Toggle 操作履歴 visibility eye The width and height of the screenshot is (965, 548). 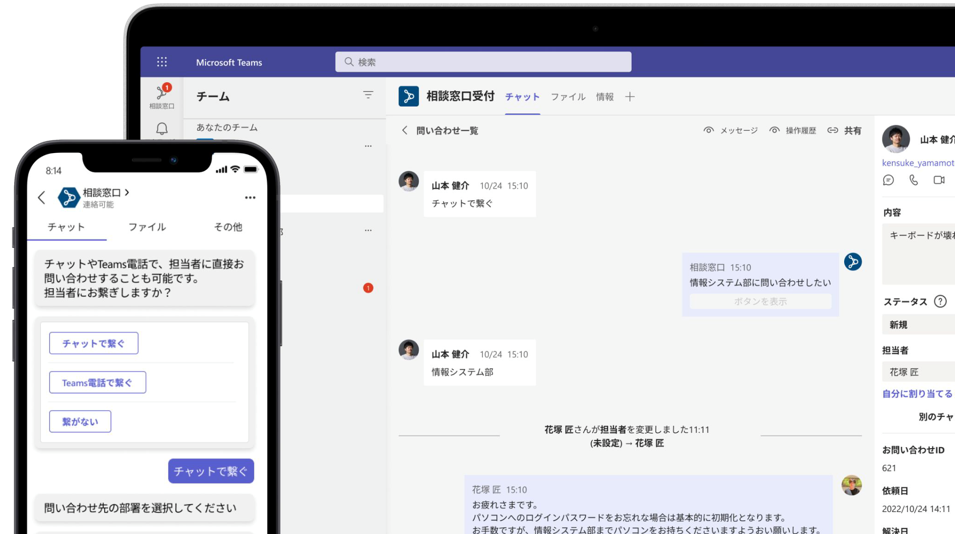[775, 131]
